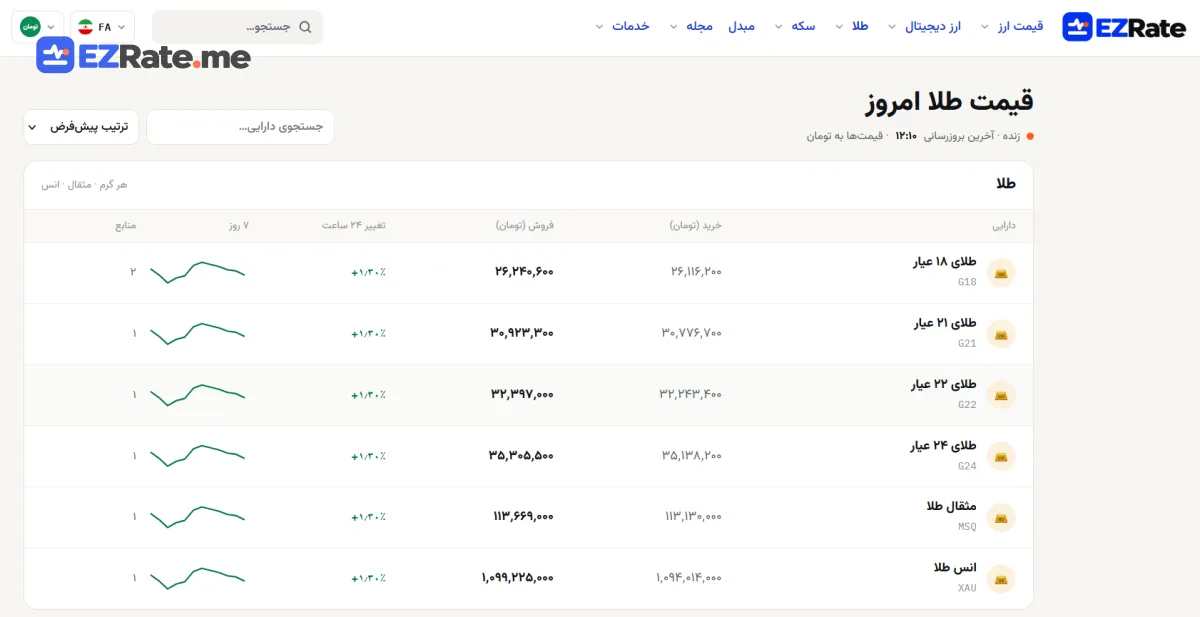The image size is (1200, 617).
Task: Click 24h change percentage in XAU row
Action: click(x=368, y=578)
